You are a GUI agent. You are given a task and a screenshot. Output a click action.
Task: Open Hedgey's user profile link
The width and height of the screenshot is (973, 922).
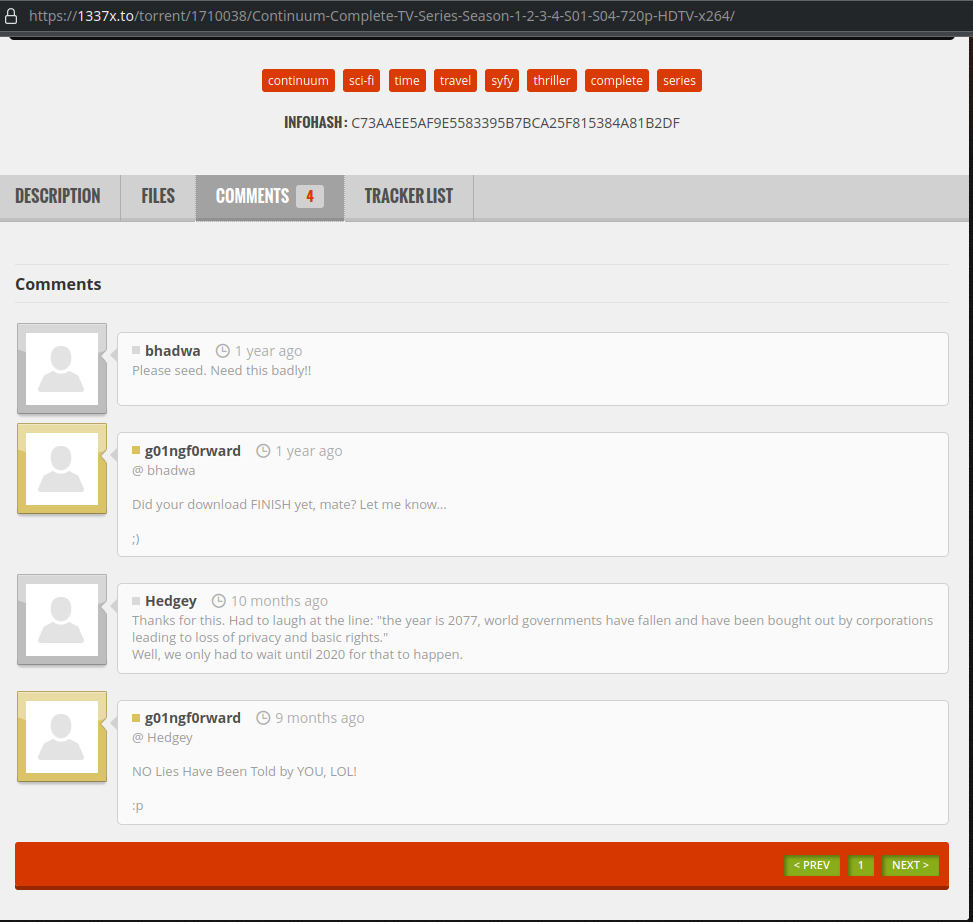coord(171,601)
